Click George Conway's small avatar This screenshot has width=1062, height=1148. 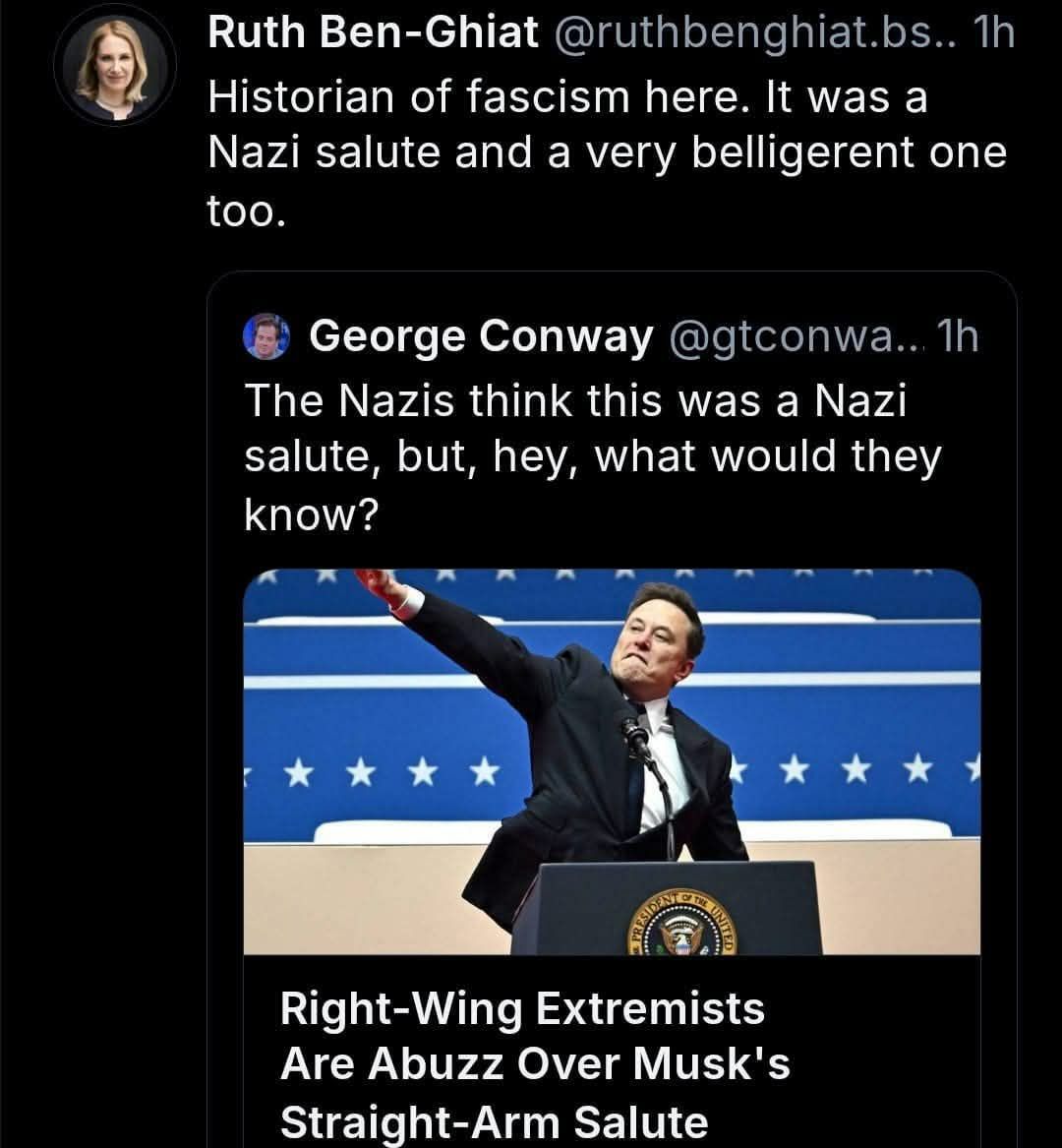pyautogui.click(x=265, y=336)
